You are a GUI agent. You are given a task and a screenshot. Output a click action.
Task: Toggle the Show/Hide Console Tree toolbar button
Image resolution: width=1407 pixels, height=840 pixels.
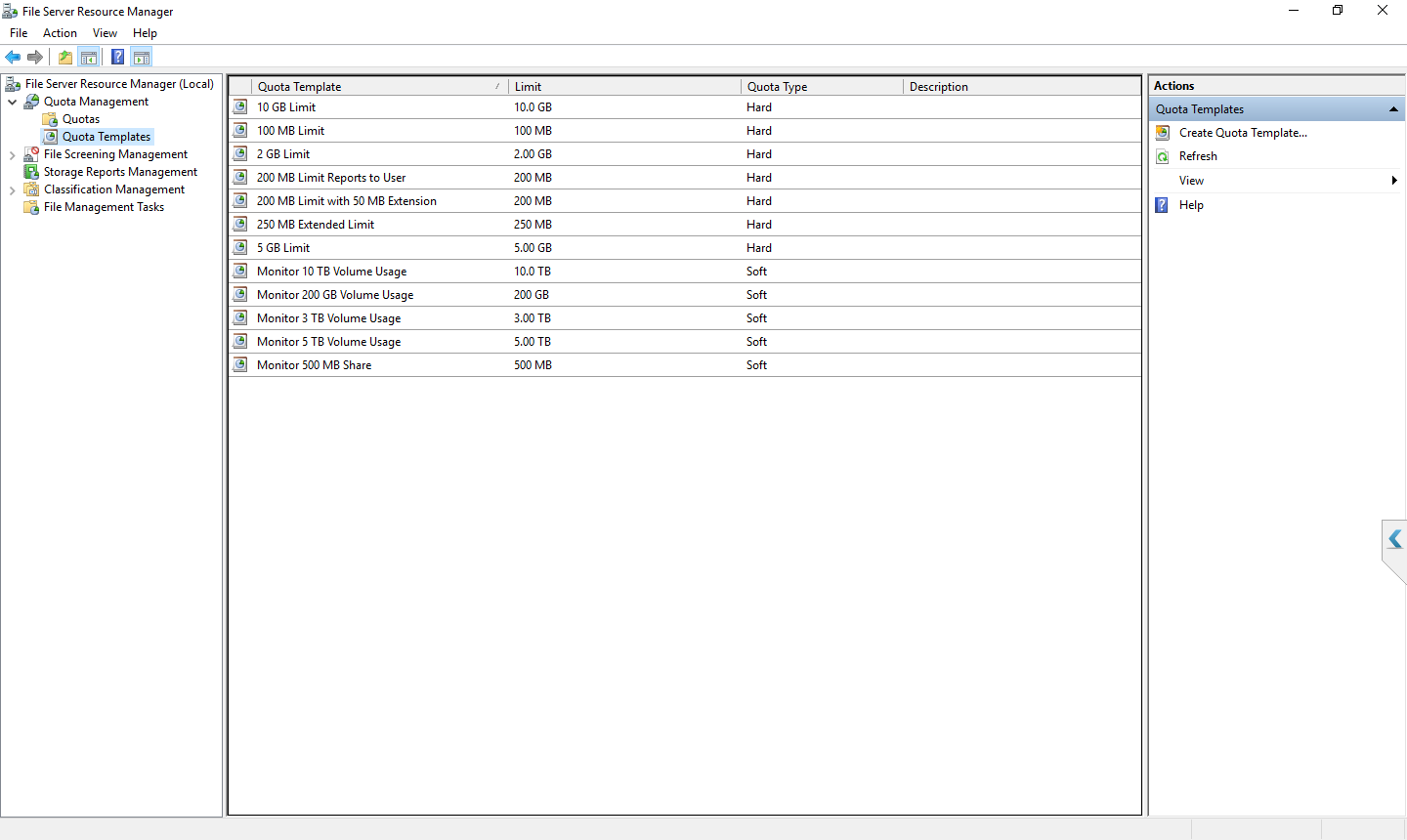[89, 57]
